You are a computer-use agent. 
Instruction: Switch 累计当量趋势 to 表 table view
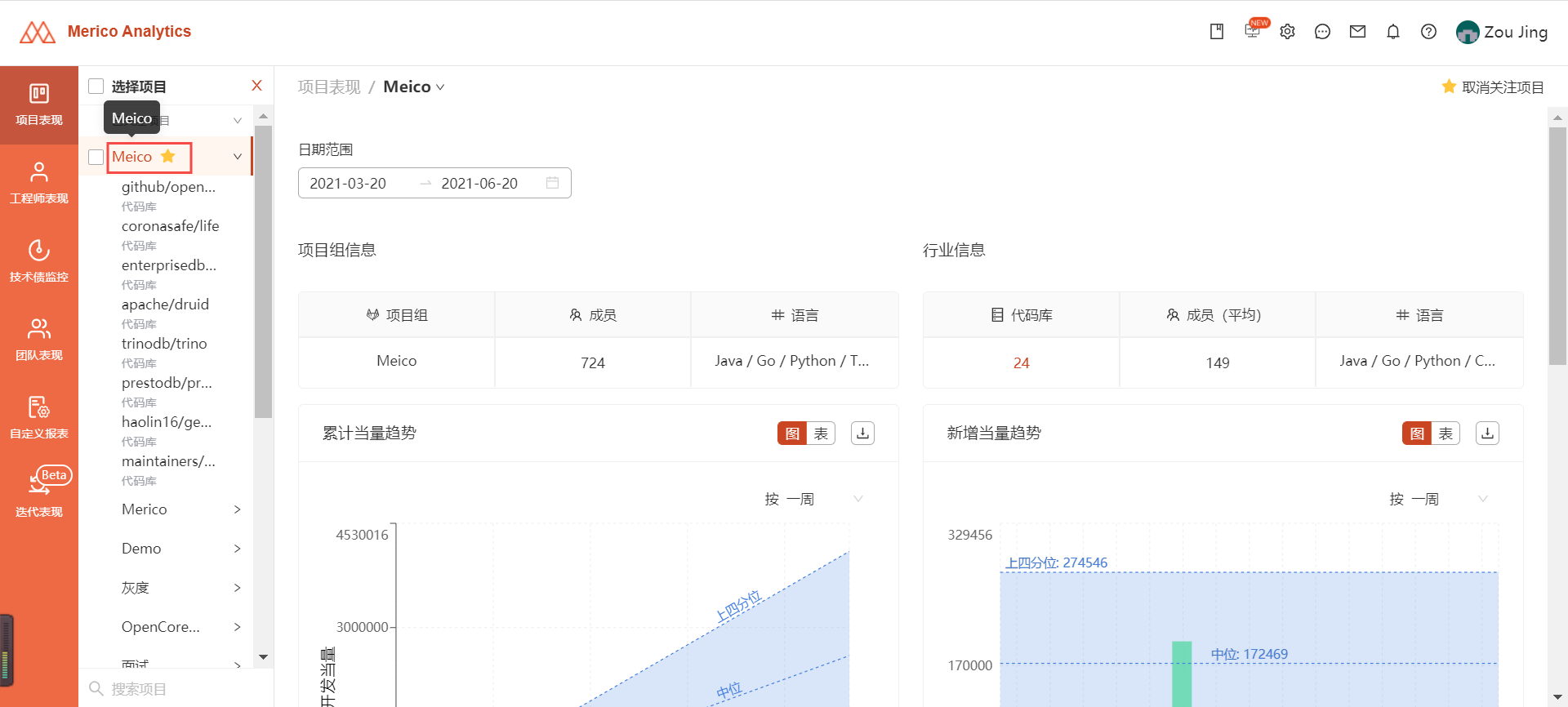coord(821,434)
